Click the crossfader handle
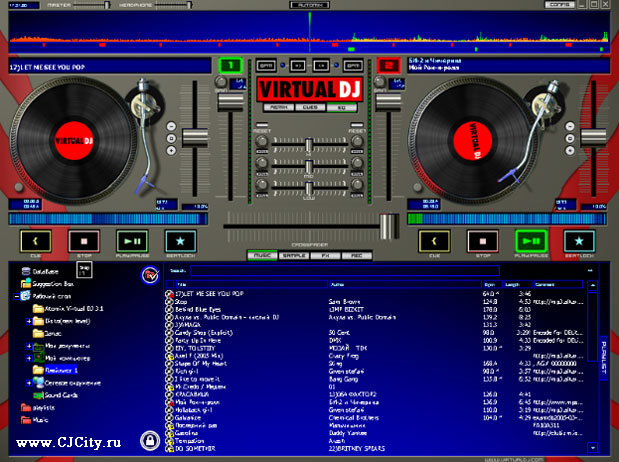Image resolution: width=619 pixels, height=462 pixels. pos(389,226)
